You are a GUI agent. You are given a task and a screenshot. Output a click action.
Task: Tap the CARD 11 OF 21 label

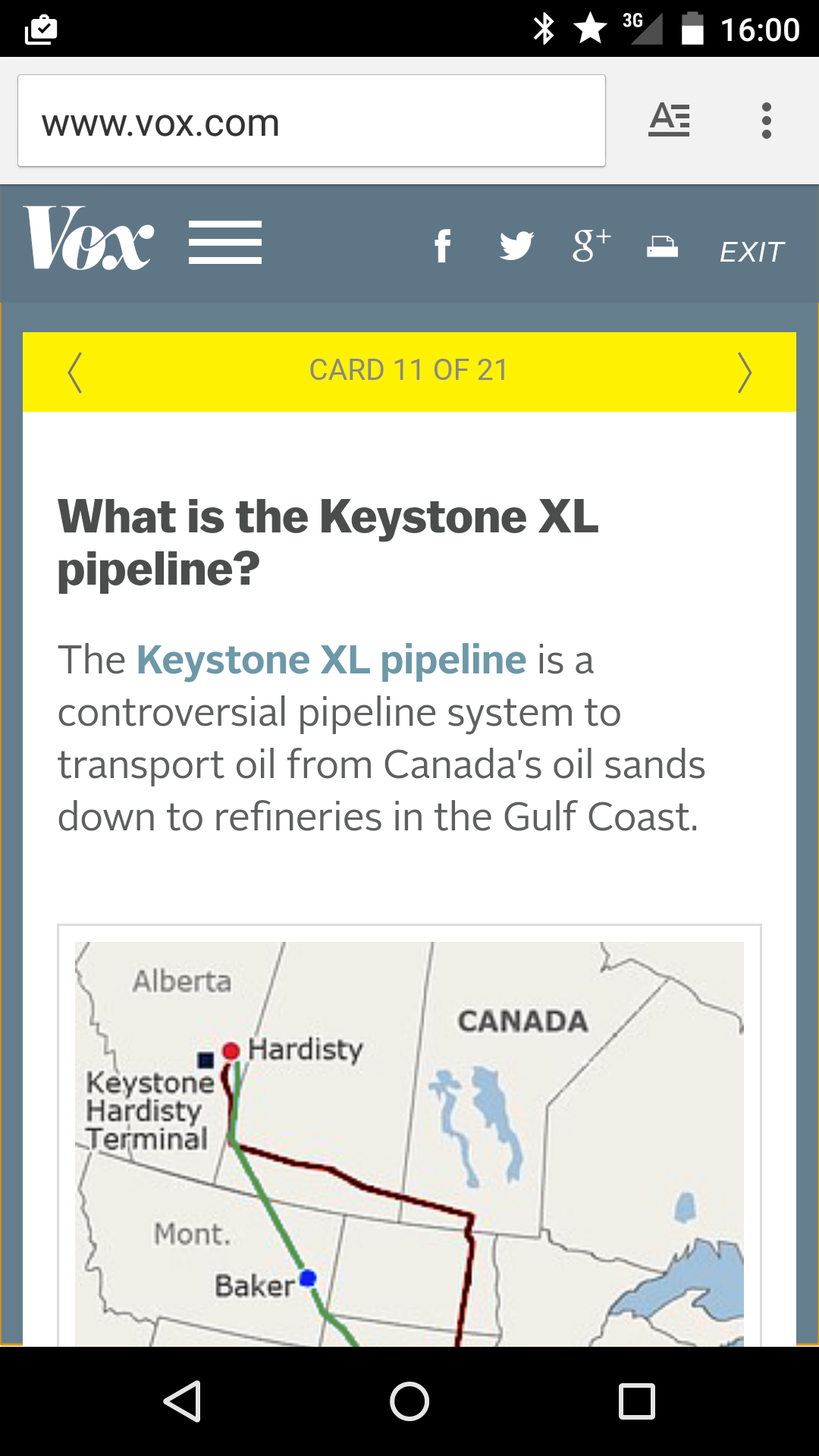click(409, 371)
